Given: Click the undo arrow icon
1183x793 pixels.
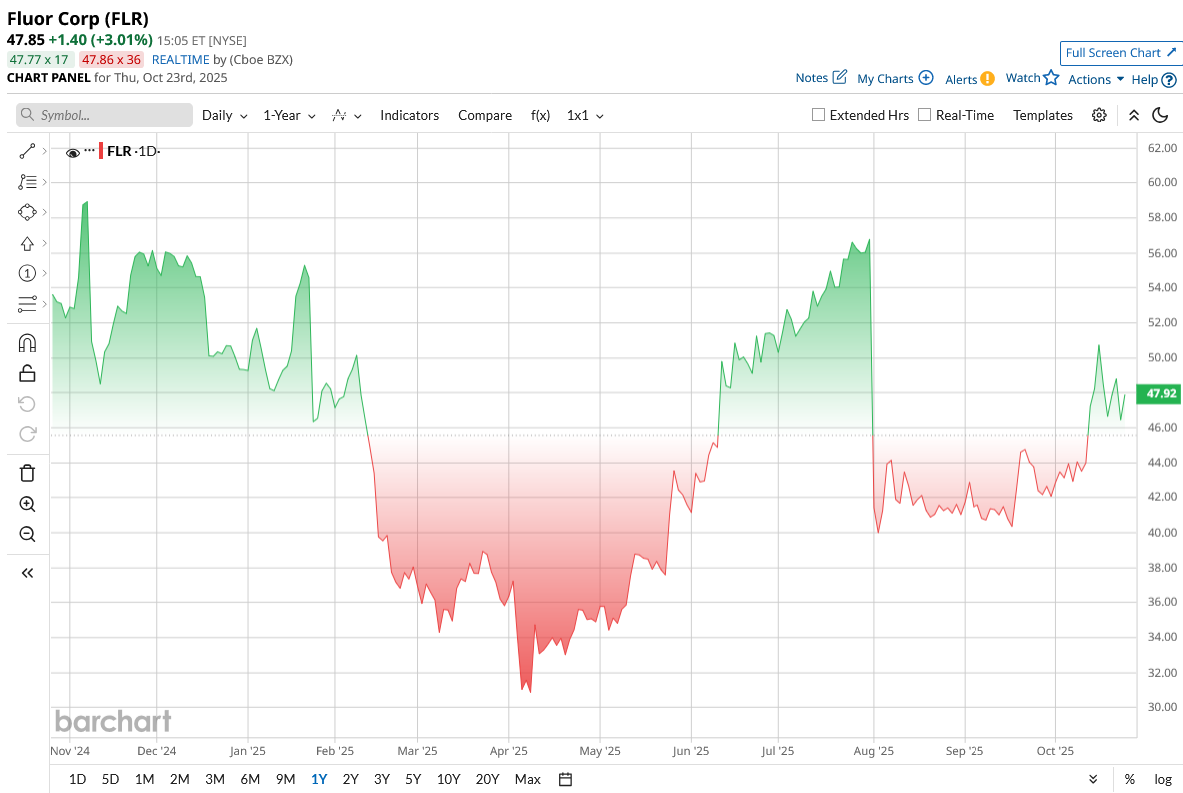Looking at the screenshot, I should coord(27,404).
